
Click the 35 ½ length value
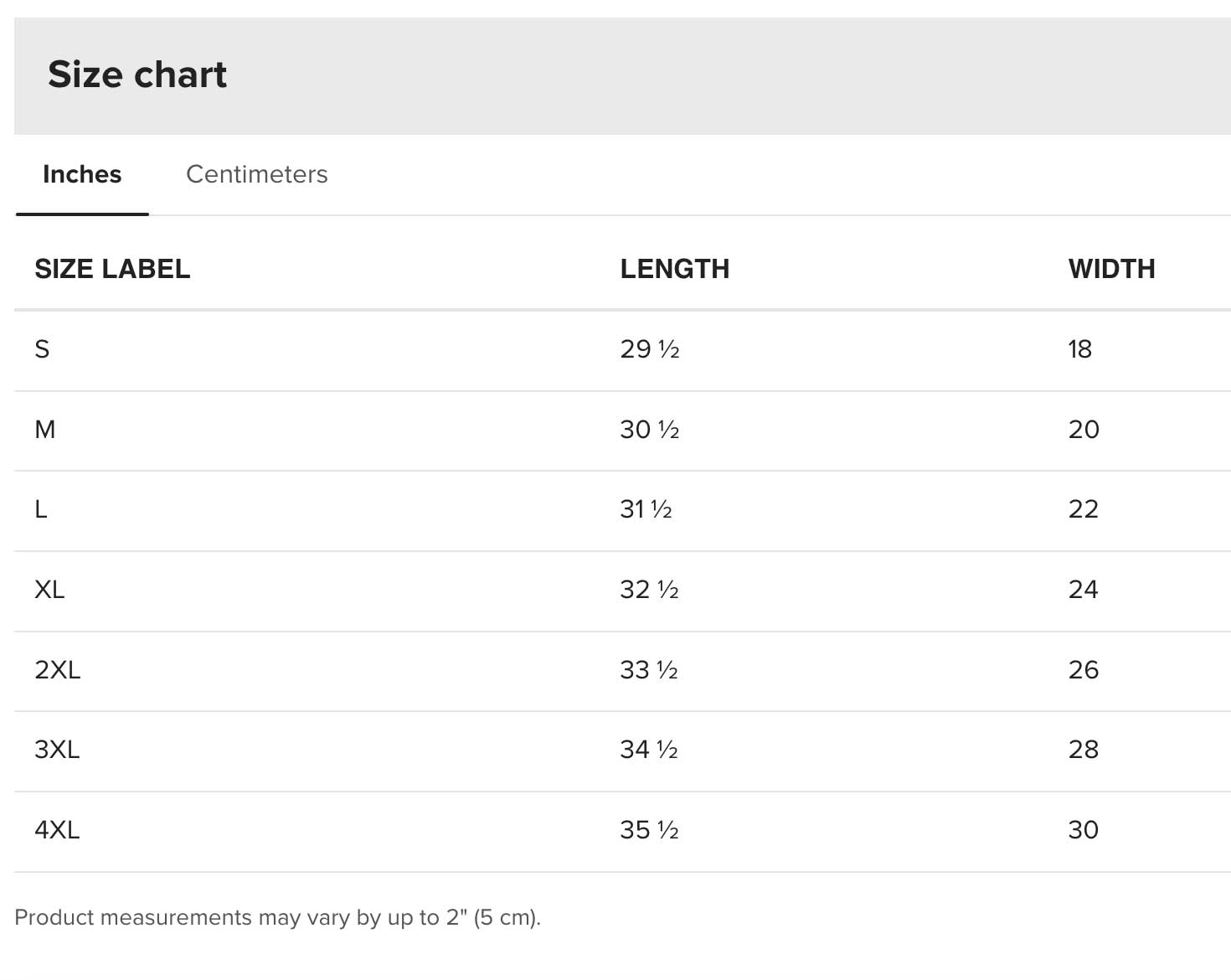649,830
